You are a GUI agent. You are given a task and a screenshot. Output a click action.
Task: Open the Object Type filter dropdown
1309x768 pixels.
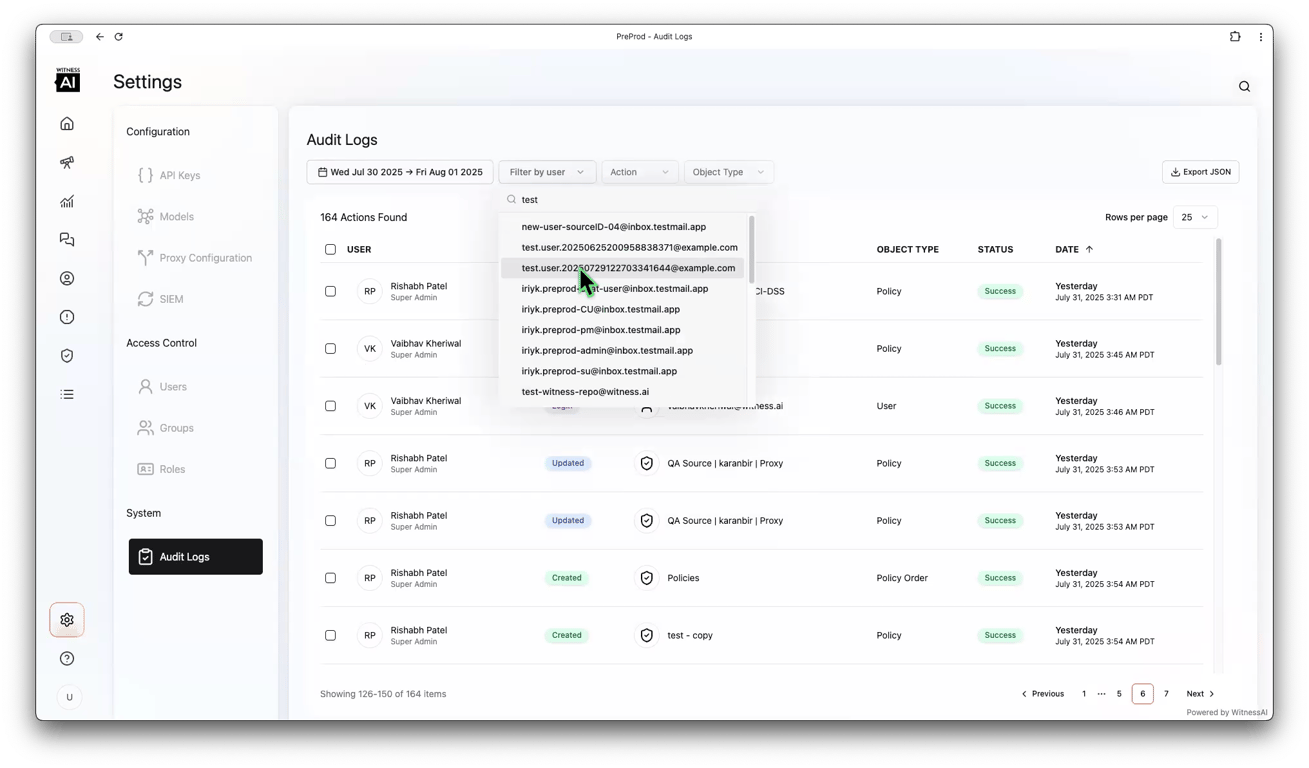tap(728, 172)
